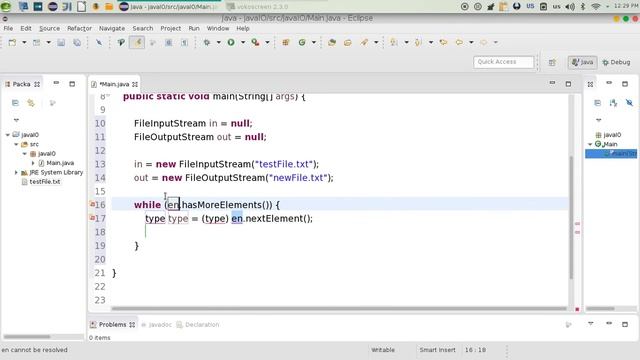Viewport: 640px width, 360px height.
Task: Open the New Java Class dropdown arrow
Action: pyautogui.click(x=313, y=42)
